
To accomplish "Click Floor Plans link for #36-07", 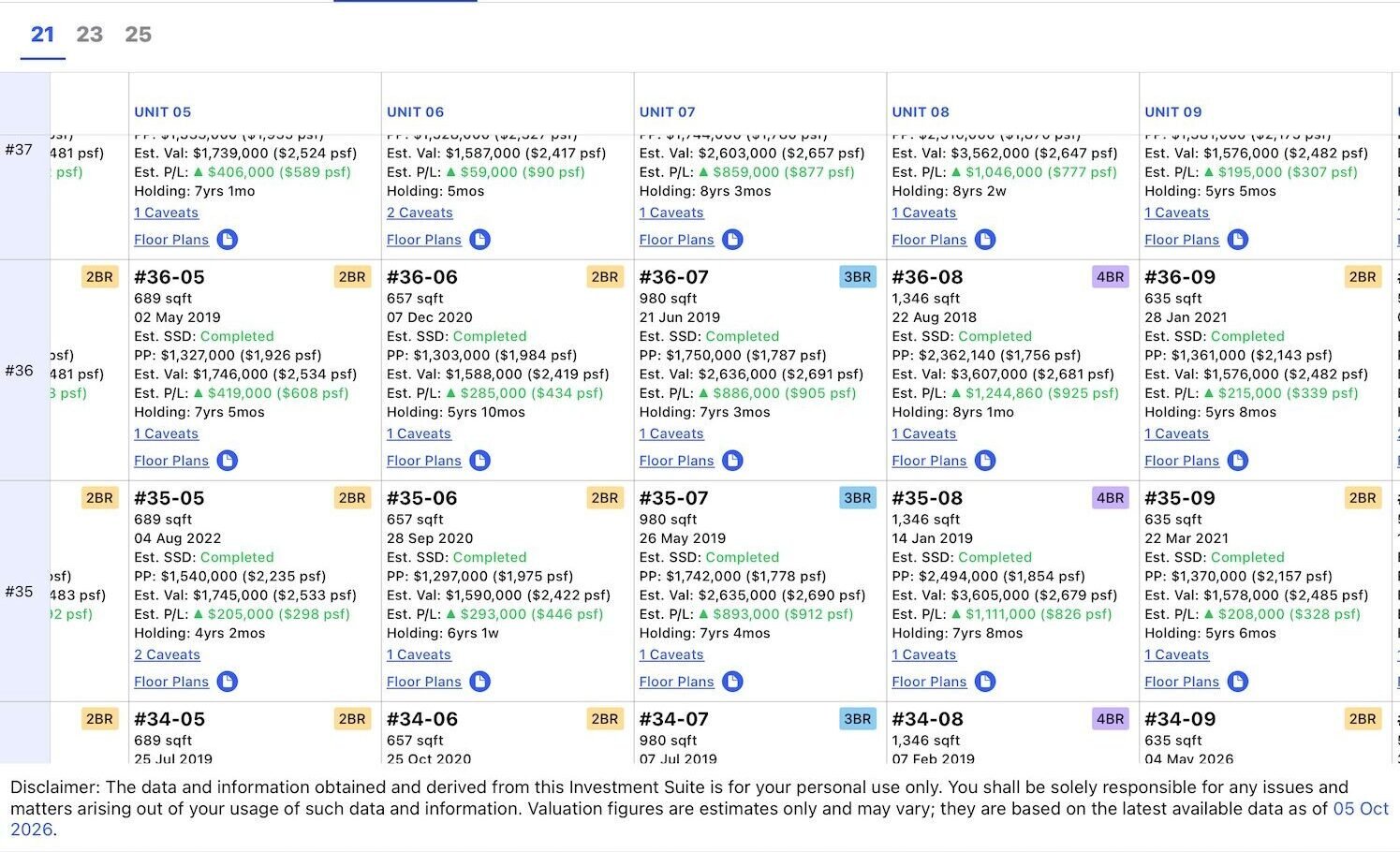I will [x=677, y=461].
